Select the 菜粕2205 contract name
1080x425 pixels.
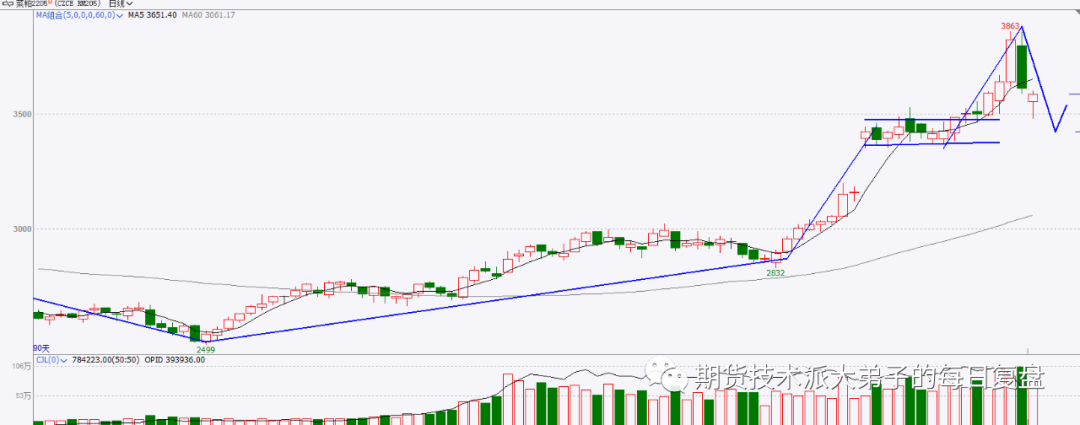point(32,3)
